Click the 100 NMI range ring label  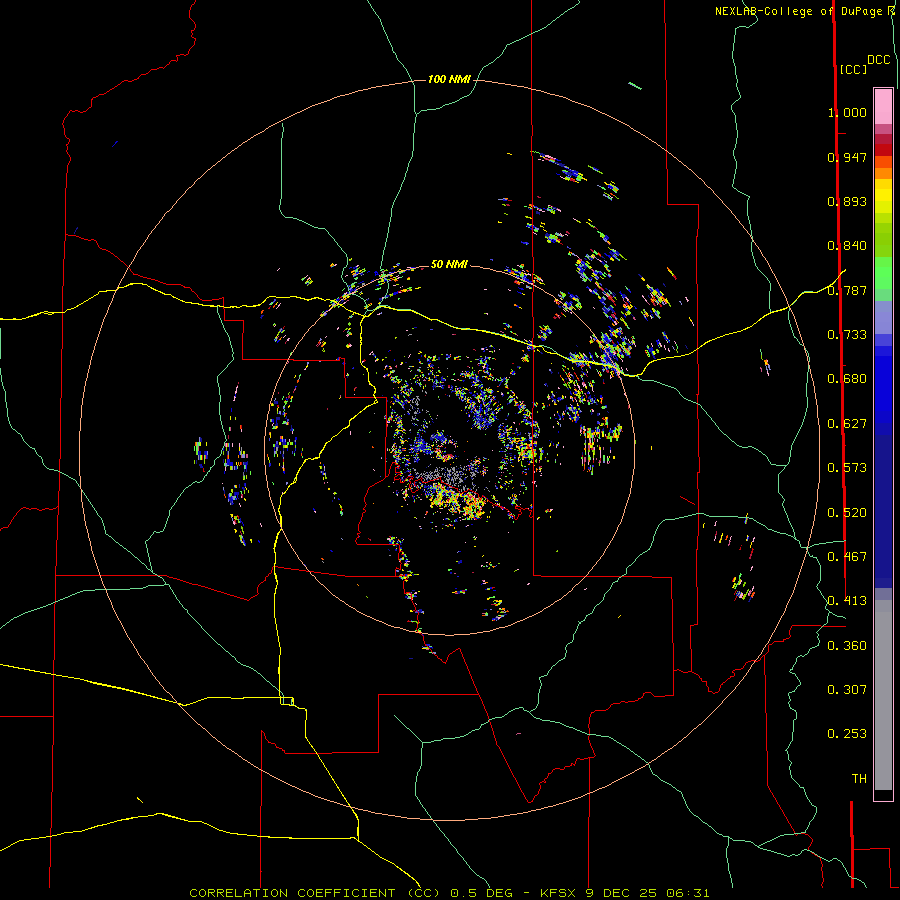click(x=449, y=79)
